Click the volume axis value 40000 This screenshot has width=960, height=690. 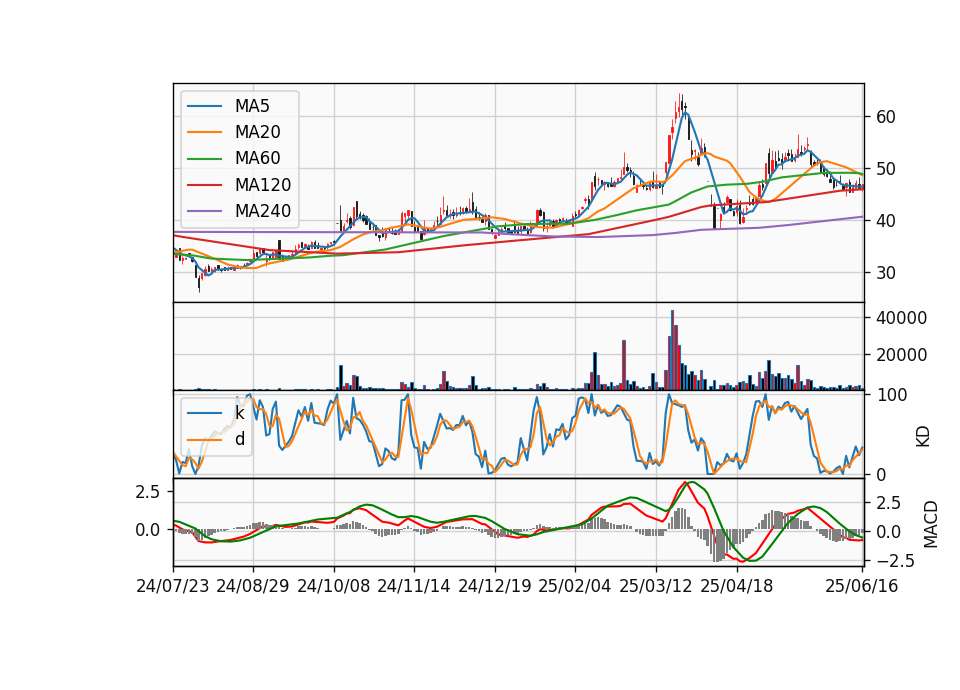[901, 318]
